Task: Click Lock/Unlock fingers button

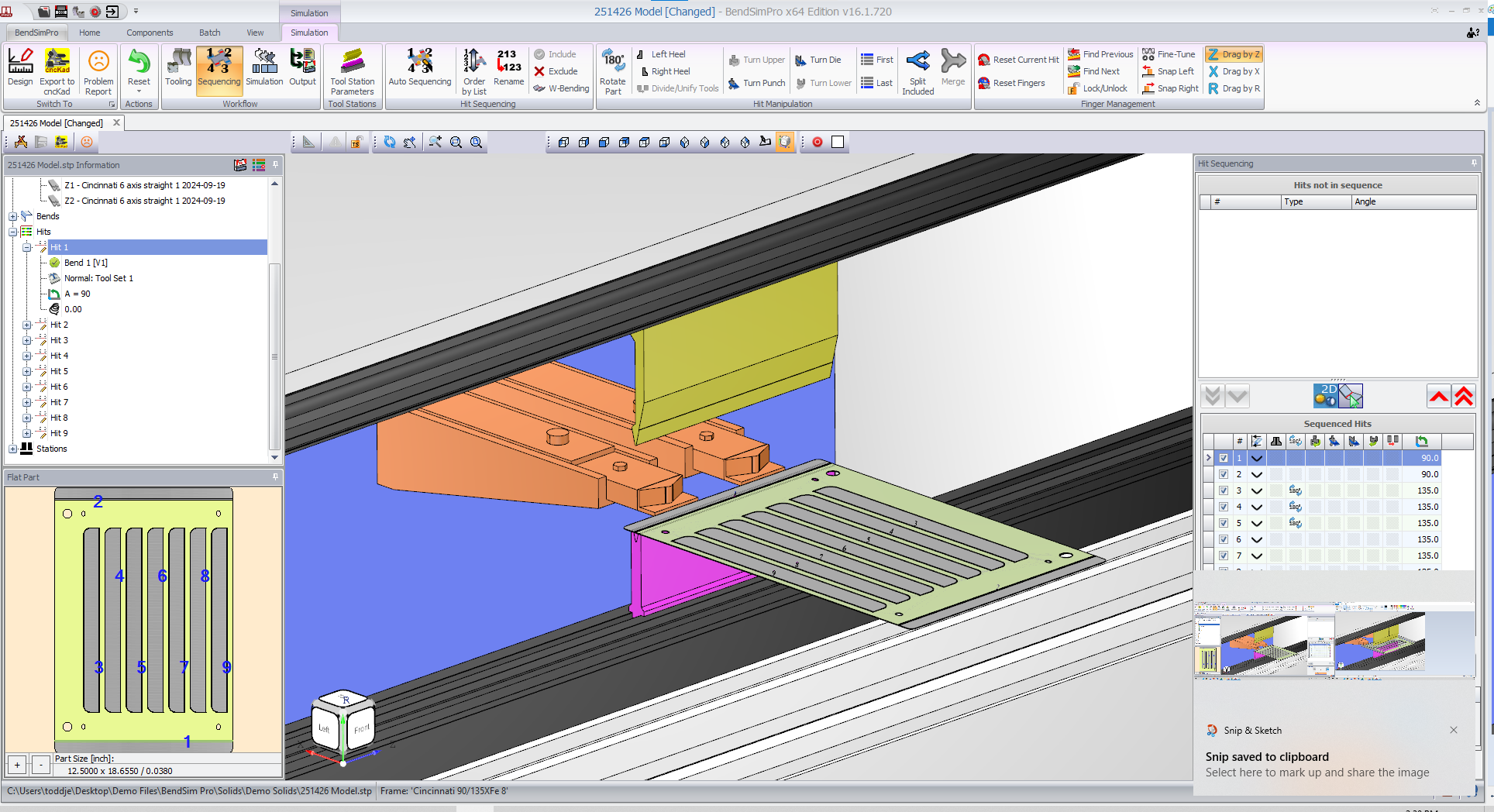Action: pos(1097,88)
